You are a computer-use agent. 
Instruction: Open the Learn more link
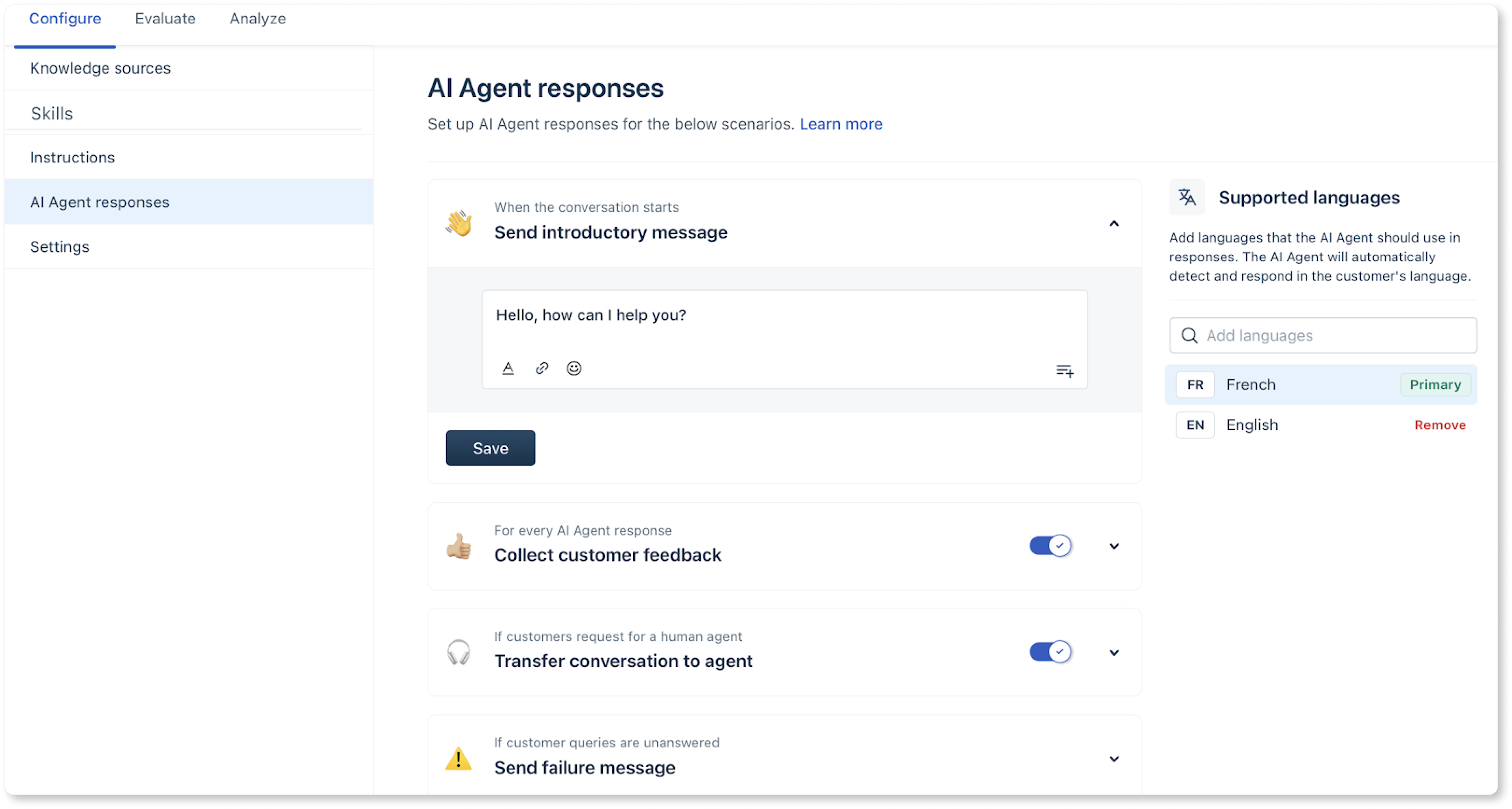coord(840,125)
